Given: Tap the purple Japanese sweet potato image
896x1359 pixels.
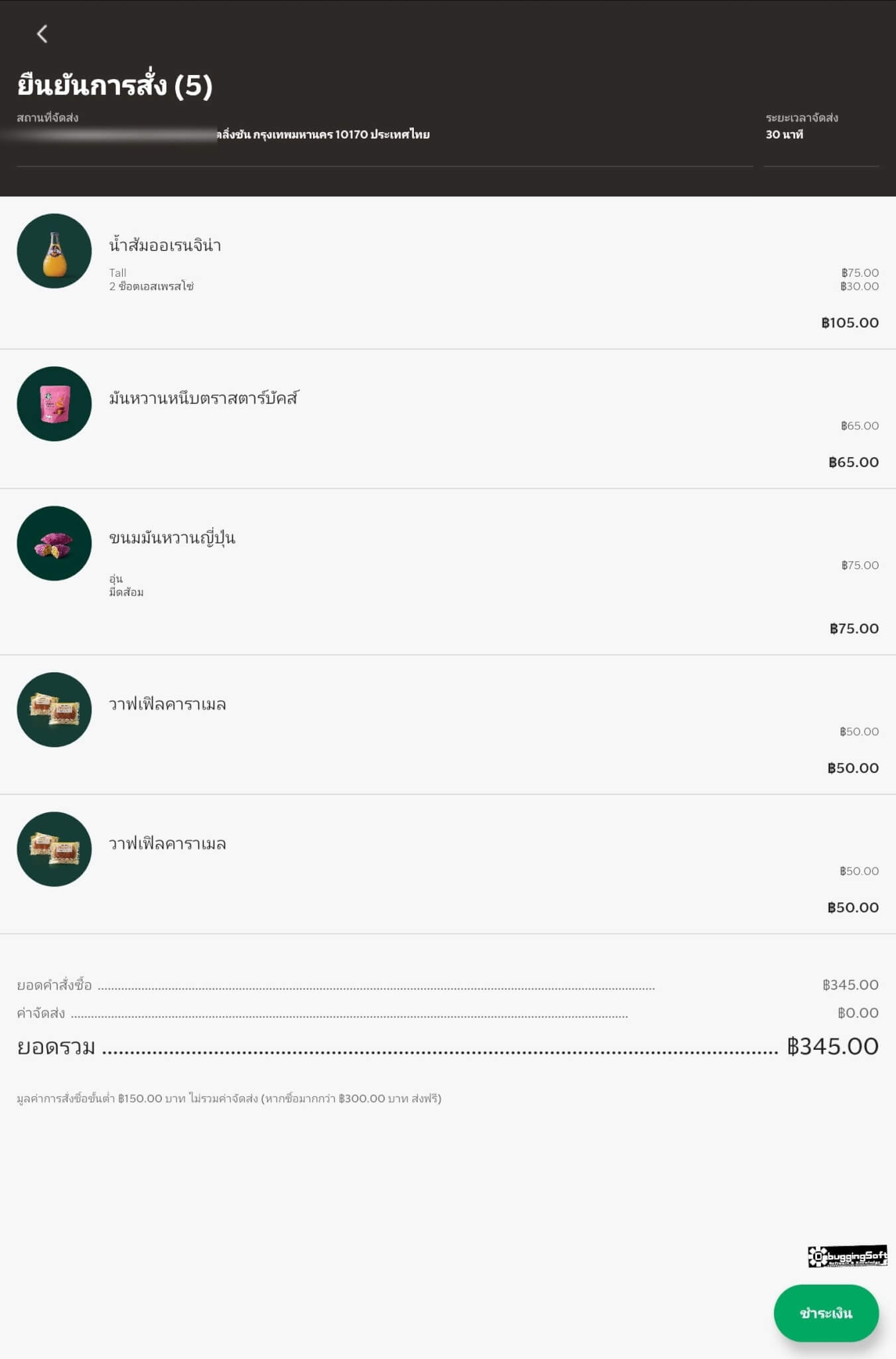Looking at the screenshot, I should tap(54, 543).
